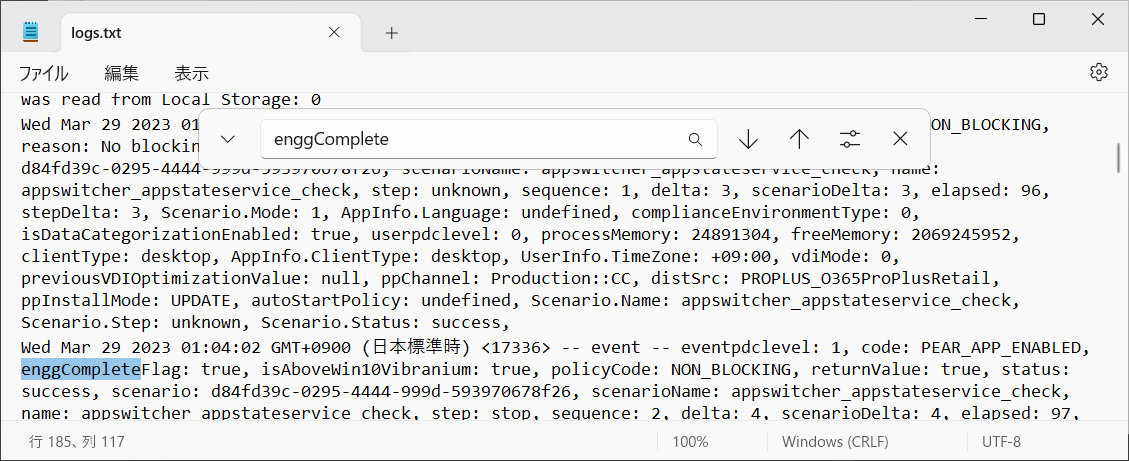This screenshot has height=461, width=1129.
Task: Click the 100% zoom level indicator
Action: click(690, 442)
